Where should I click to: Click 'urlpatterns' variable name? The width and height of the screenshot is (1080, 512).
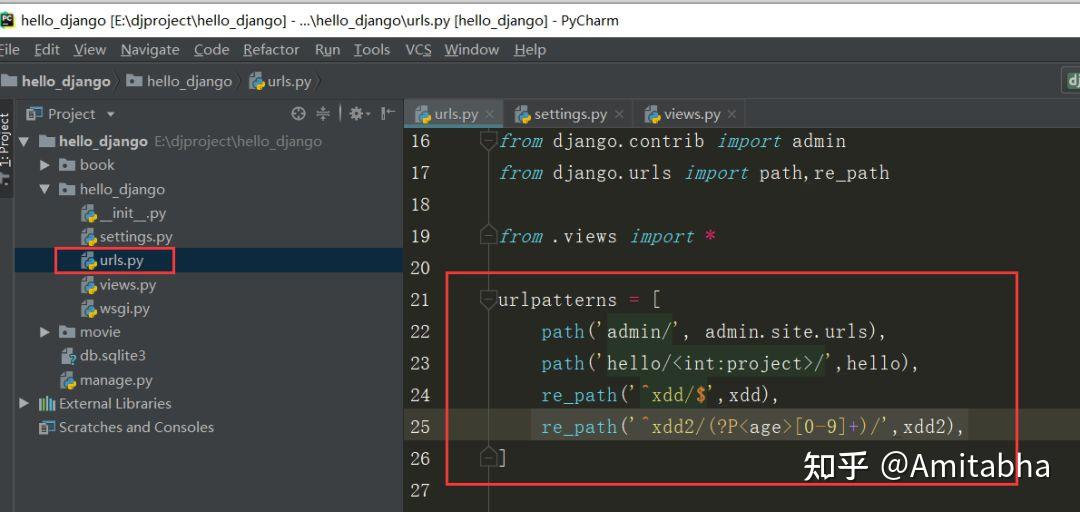click(x=558, y=300)
